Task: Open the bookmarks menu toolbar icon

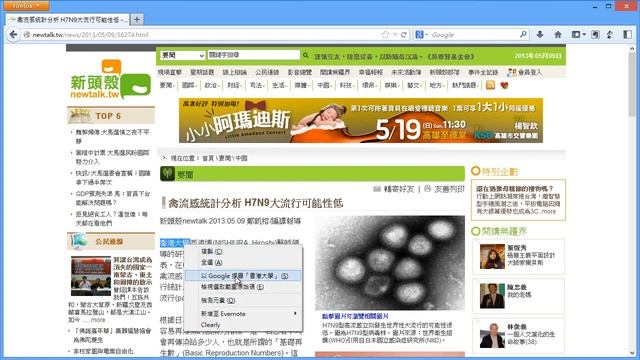Action: [x=578, y=35]
